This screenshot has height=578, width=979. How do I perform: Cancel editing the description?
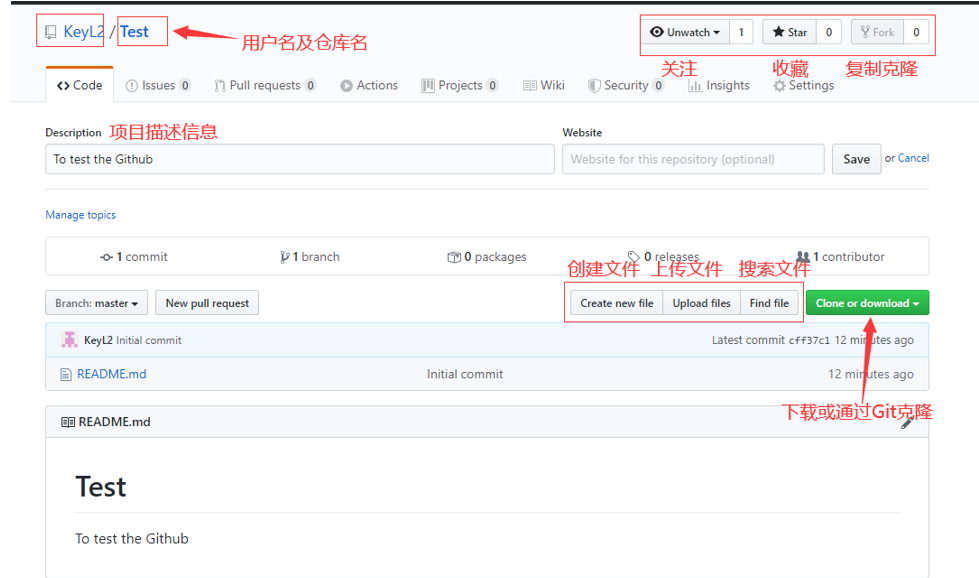[x=913, y=158]
